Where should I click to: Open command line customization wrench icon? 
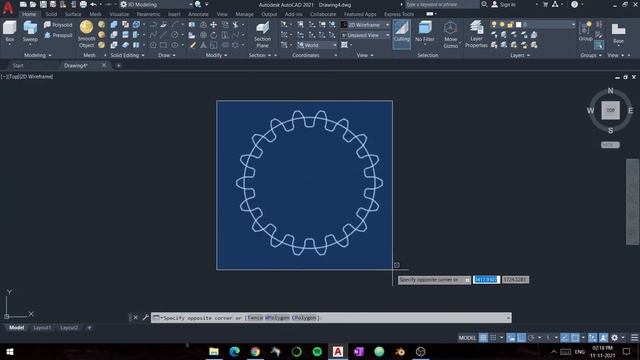(145, 317)
